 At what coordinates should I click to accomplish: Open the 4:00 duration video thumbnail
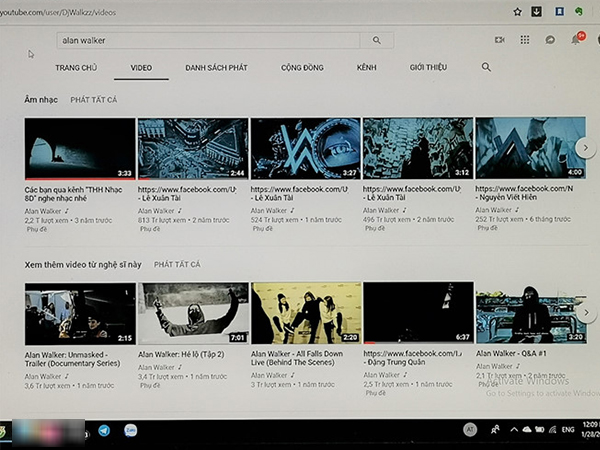pyautogui.click(x=530, y=147)
